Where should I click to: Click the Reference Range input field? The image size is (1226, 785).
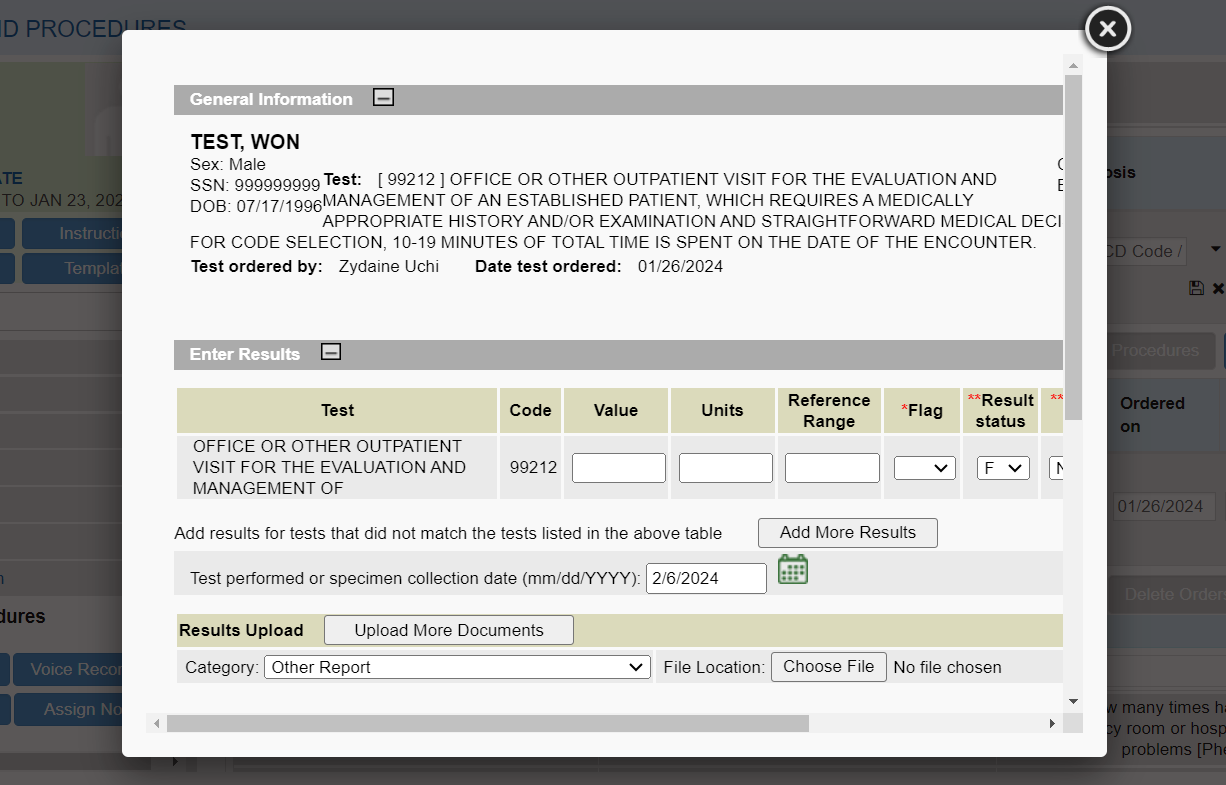click(831, 468)
